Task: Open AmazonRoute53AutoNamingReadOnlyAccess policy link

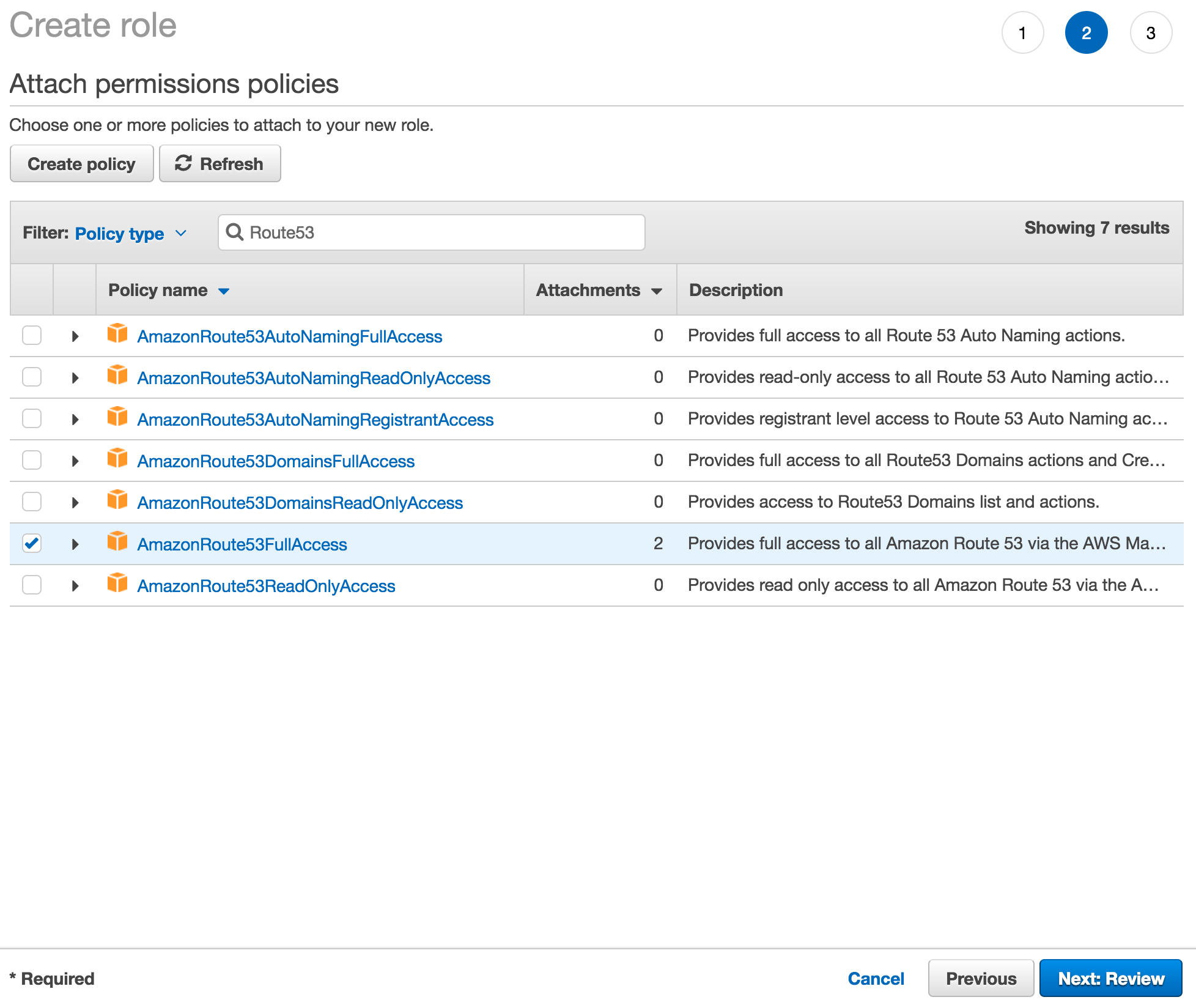Action: (x=314, y=378)
